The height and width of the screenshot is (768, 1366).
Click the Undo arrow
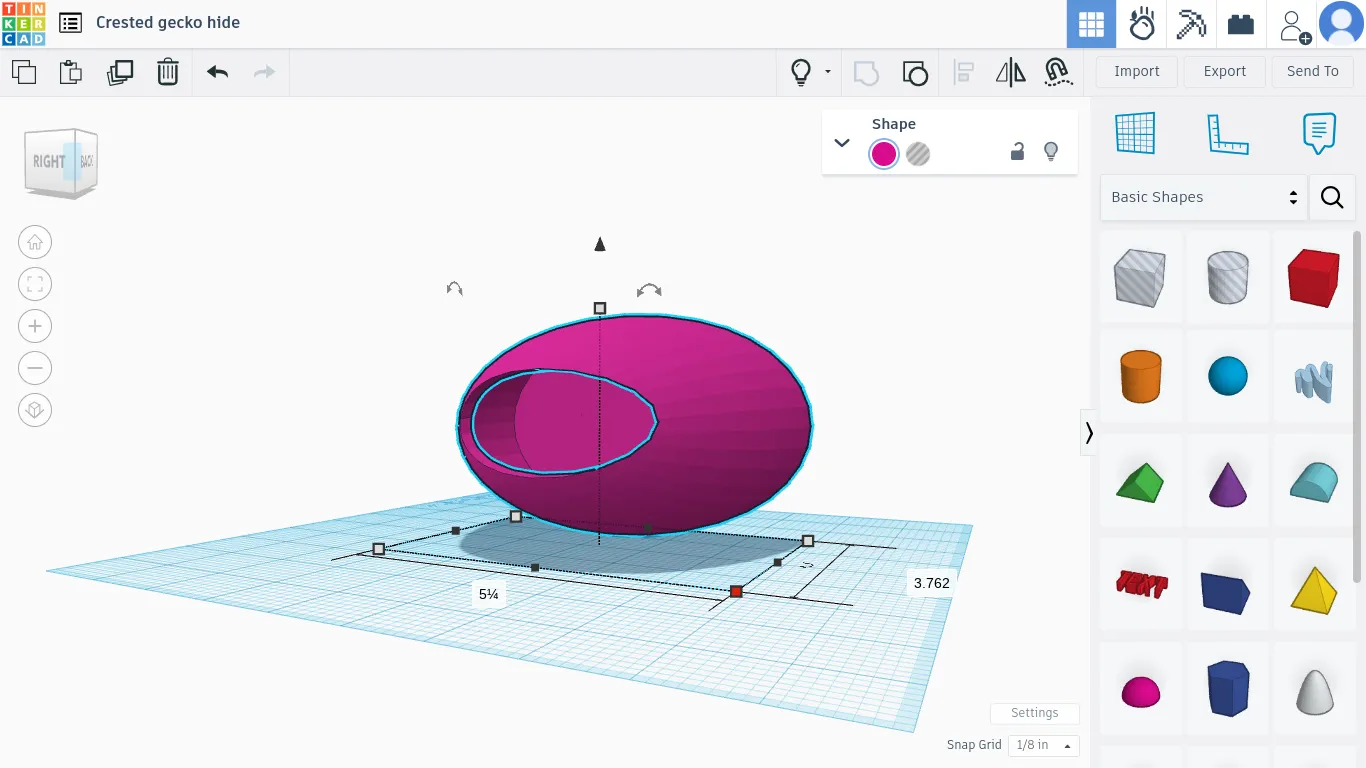217,72
